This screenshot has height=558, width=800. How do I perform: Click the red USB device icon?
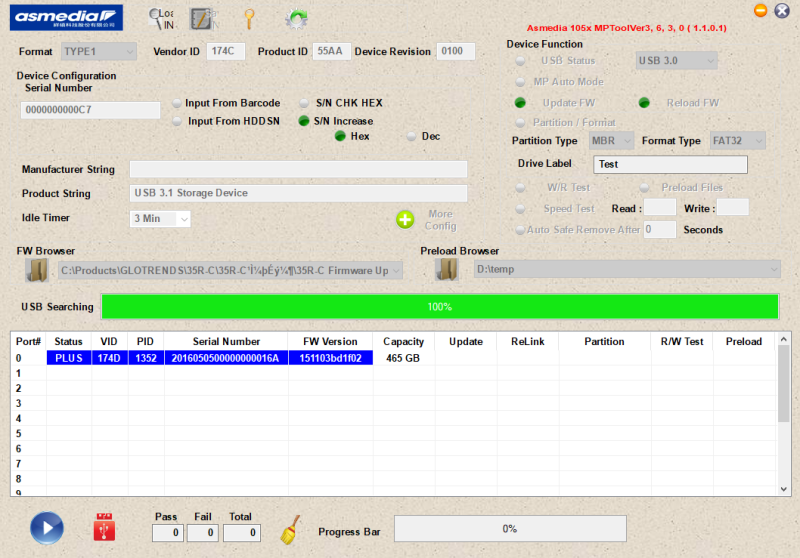pyautogui.click(x=104, y=527)
